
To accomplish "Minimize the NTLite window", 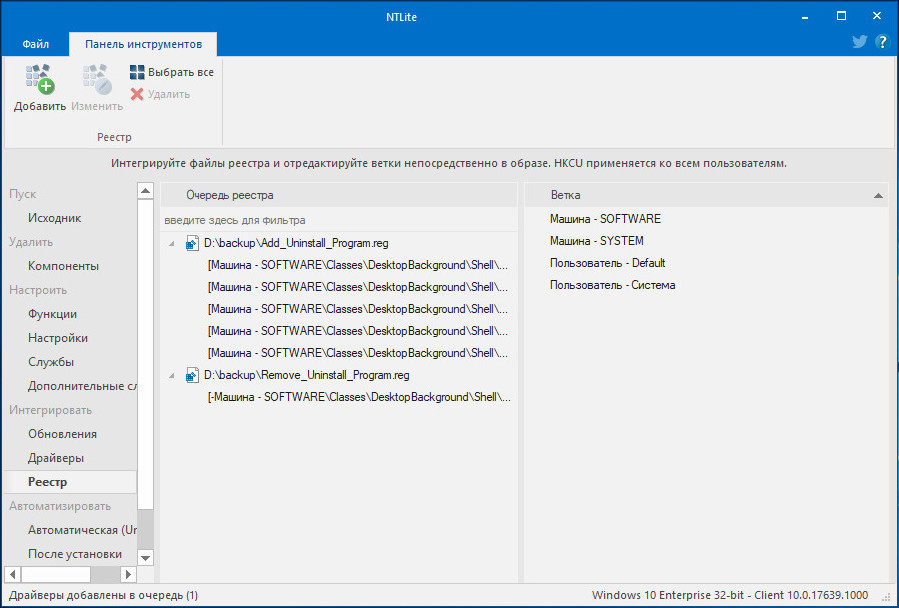I will [805, 17].
